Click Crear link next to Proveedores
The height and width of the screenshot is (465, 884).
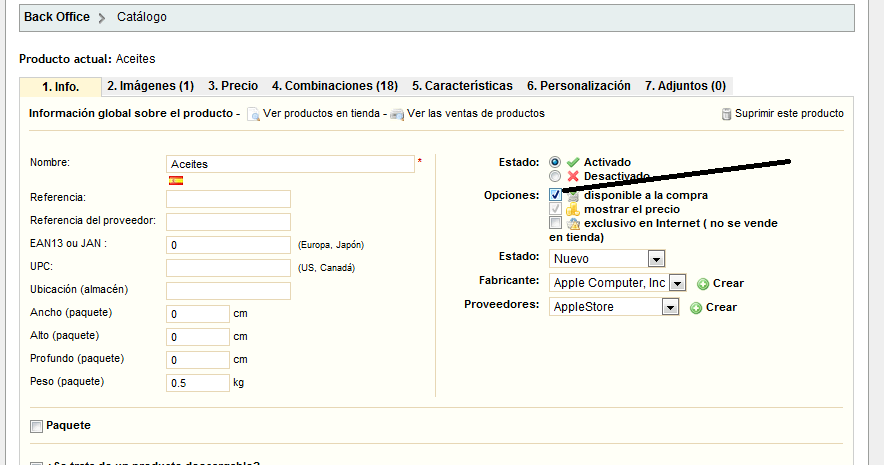pos(722,307)
